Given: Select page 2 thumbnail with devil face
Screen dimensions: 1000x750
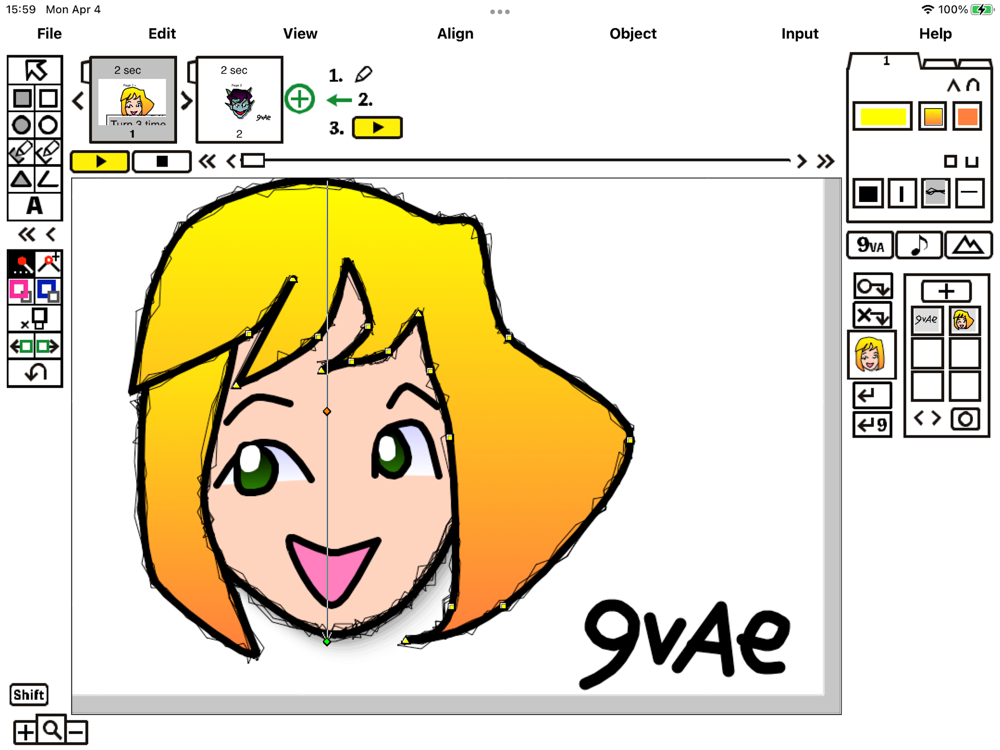Looking at the screenshot, I should pyautogui.click(x=239, y=99).
